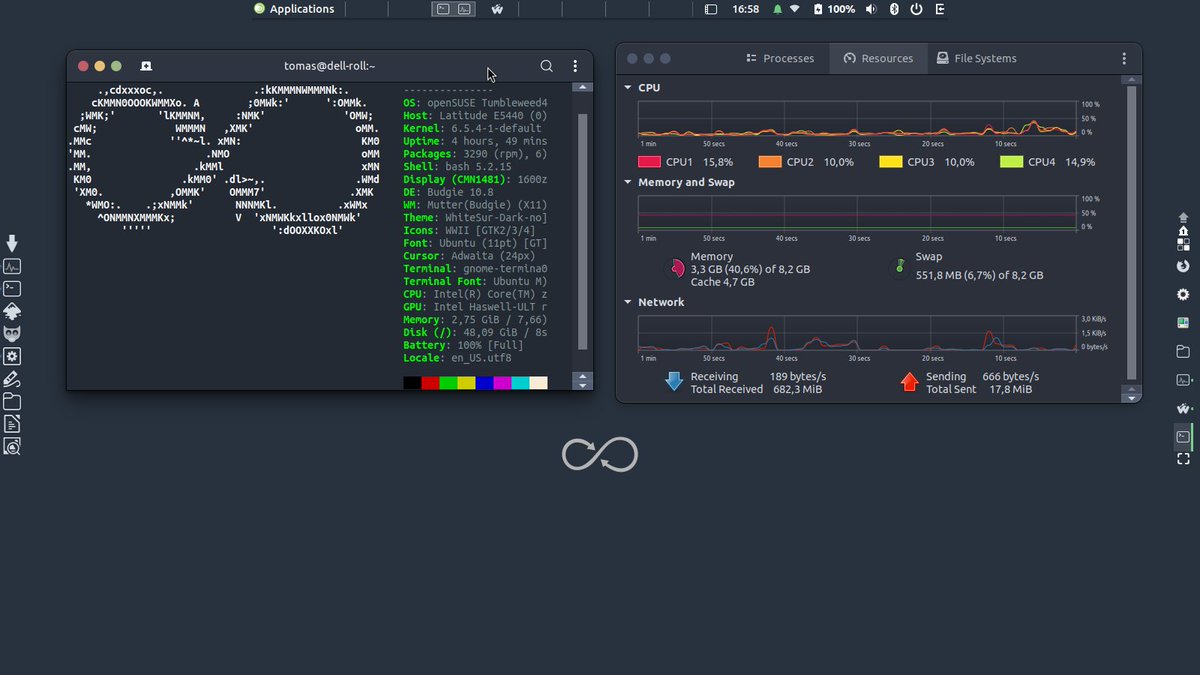The image size is (1200, 675).
Task: Open the terminal search icon
Action: (x=546, y=66)
